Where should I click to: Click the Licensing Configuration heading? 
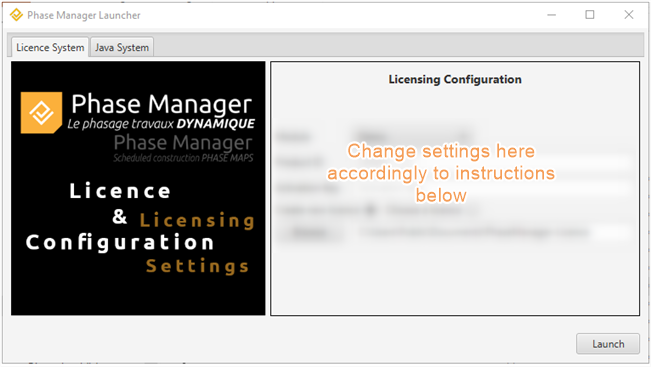(455, 79)
